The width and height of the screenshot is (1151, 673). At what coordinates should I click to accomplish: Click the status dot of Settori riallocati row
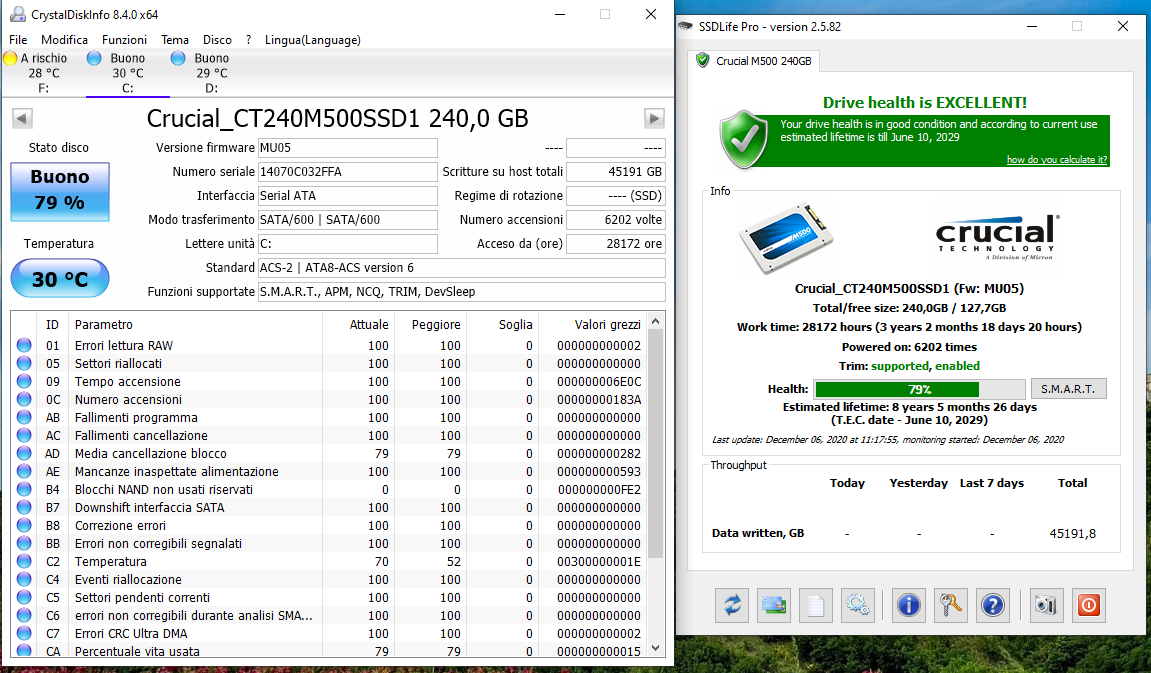coord(24,363)
